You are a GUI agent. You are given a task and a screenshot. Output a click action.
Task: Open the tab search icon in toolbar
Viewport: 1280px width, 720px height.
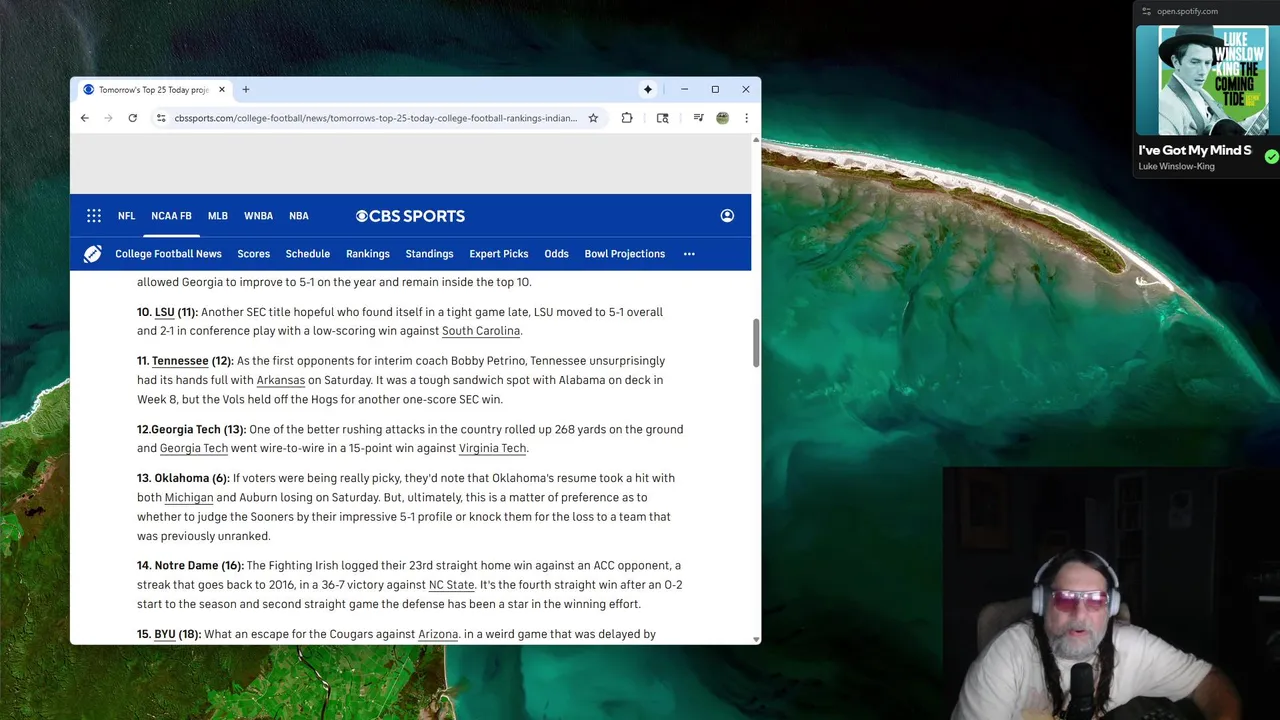click(x=662, y=118)
